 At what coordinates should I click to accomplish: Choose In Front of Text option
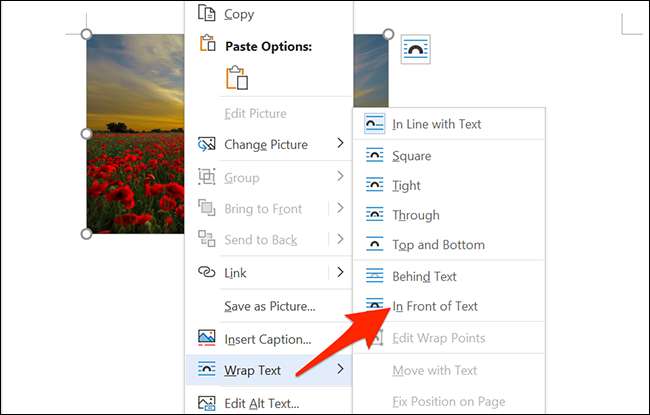coord(435,306)
